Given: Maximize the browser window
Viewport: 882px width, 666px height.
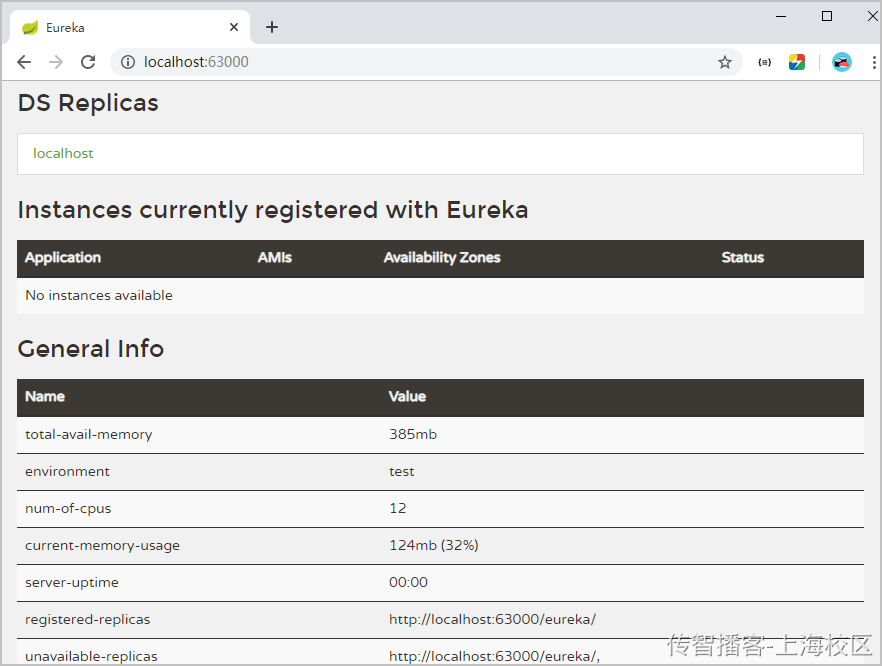Looking at the screenshot, I should (827, 16).
